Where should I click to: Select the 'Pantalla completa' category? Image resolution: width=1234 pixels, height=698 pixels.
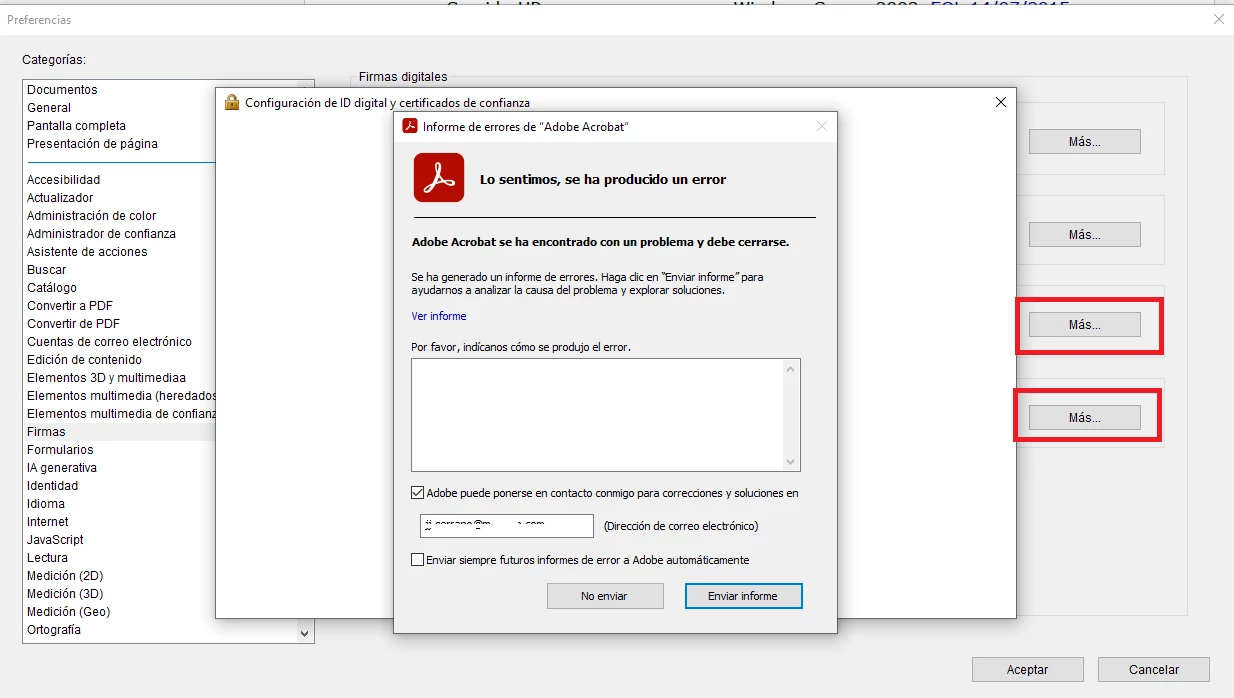(x=76, y=126)
